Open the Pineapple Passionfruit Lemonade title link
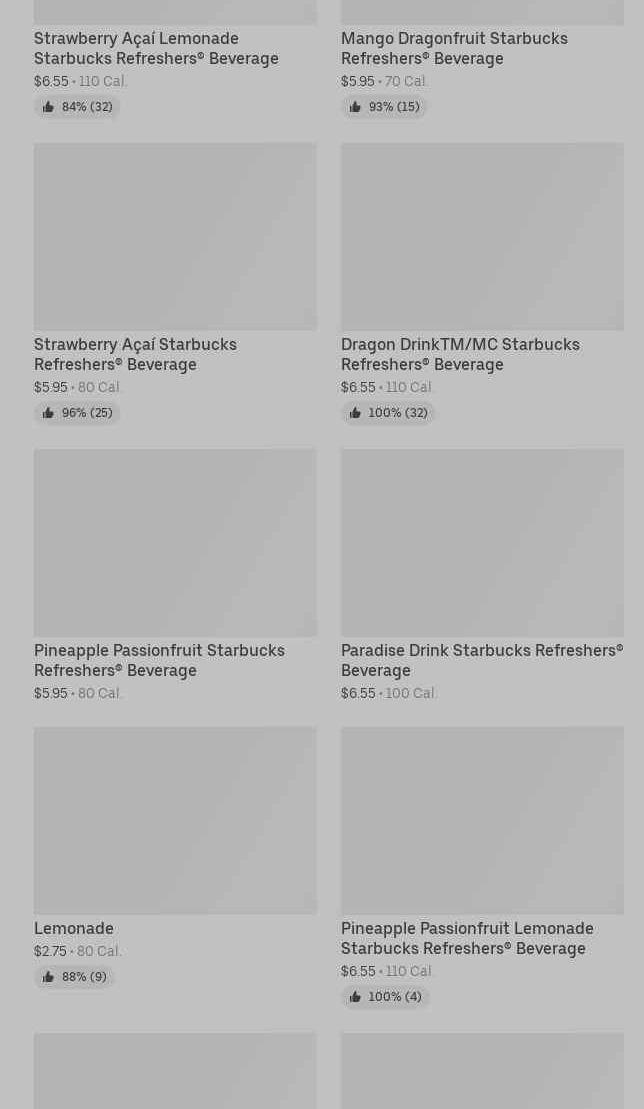644x1109 pixels. pyautogui.click(x=467, y=938)
